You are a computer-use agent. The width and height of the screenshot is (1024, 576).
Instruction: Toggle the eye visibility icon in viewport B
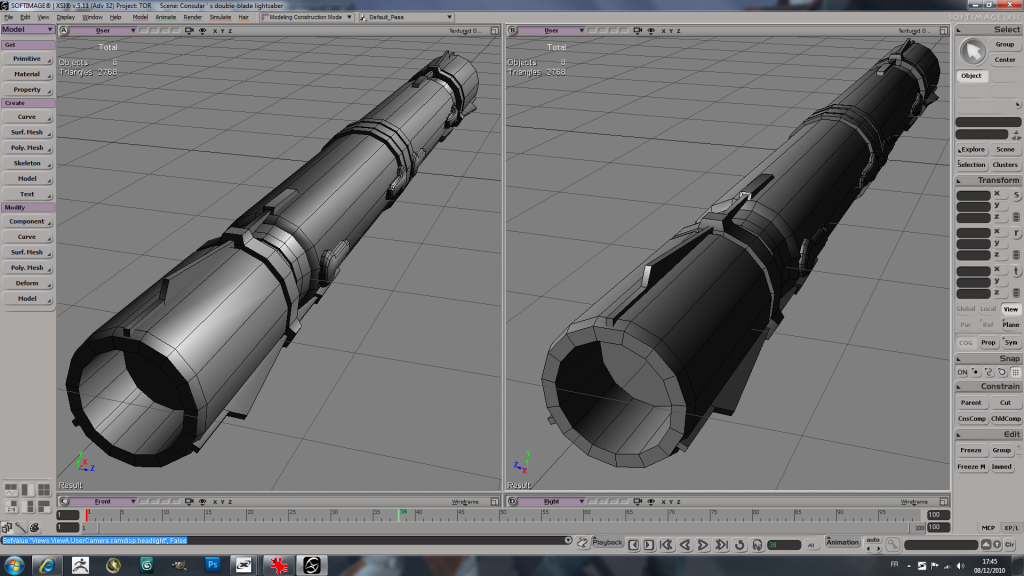651,31
